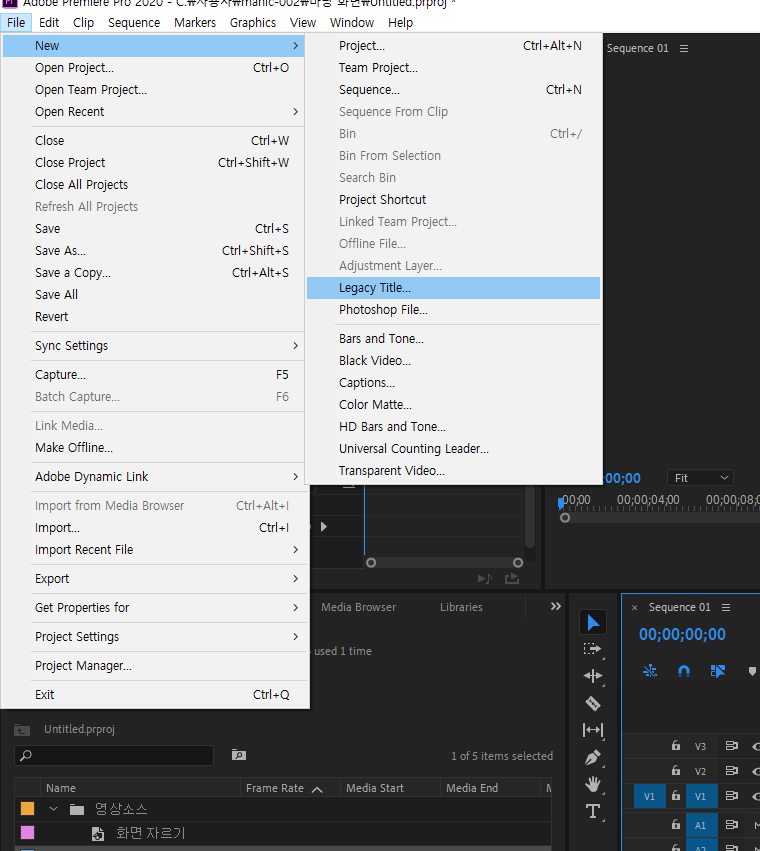Image resolution: width=760 pixels, height=851 pixels.
Task: Click the timeline timecode 00;00;00;00
Action: click(x=682, y=634)
